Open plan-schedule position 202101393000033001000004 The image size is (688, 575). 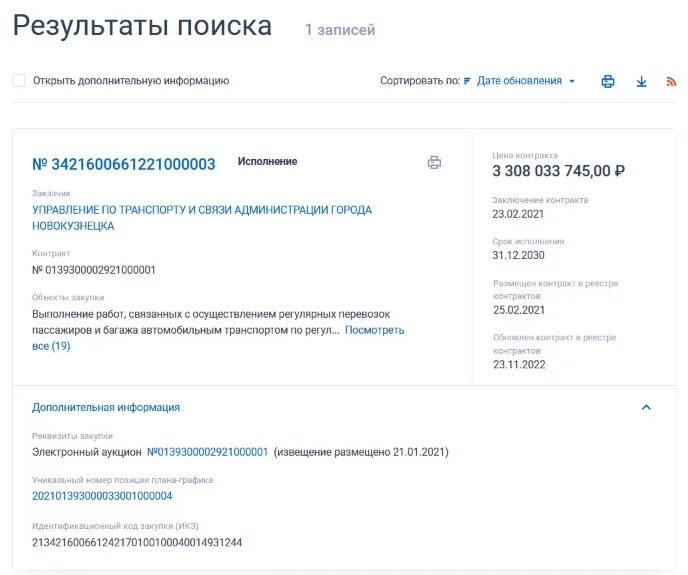[x=102, y=496]
